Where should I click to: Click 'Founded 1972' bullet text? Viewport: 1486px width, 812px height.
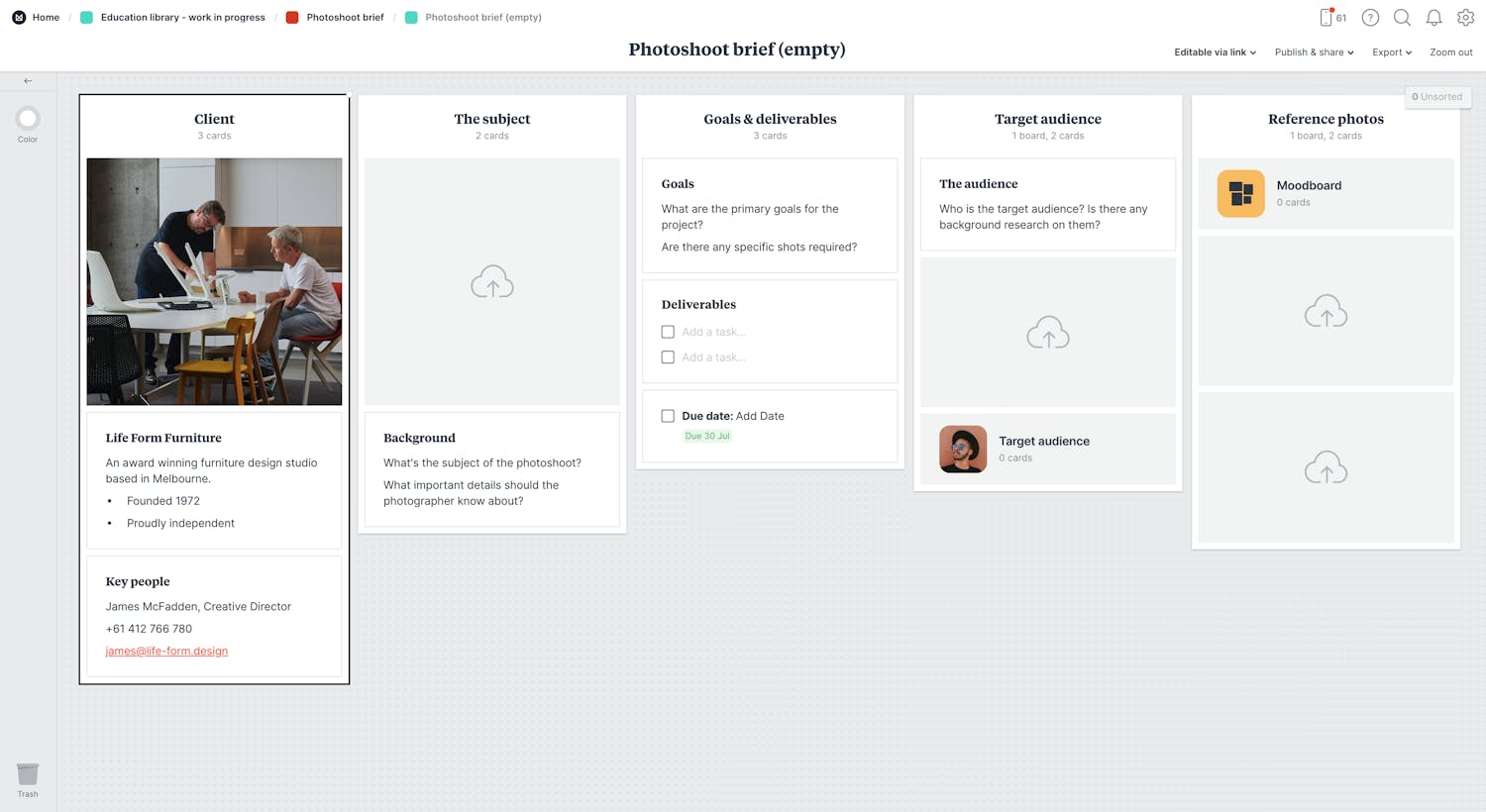click(163, 501)
